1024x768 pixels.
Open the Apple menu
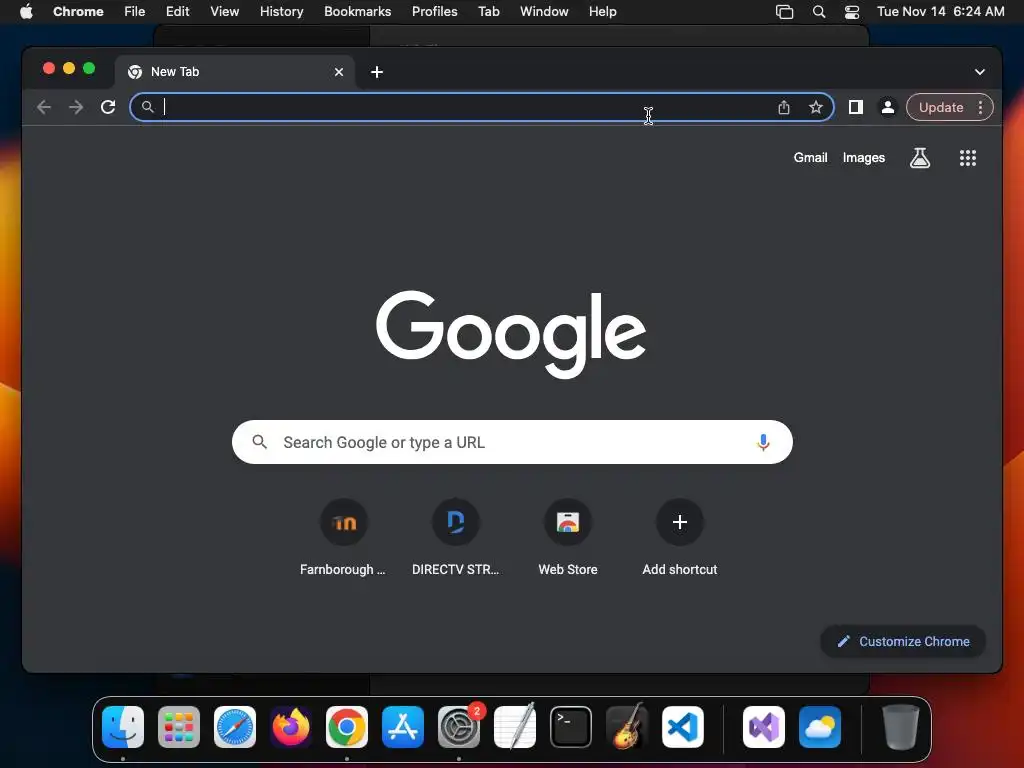pos(26,12)
